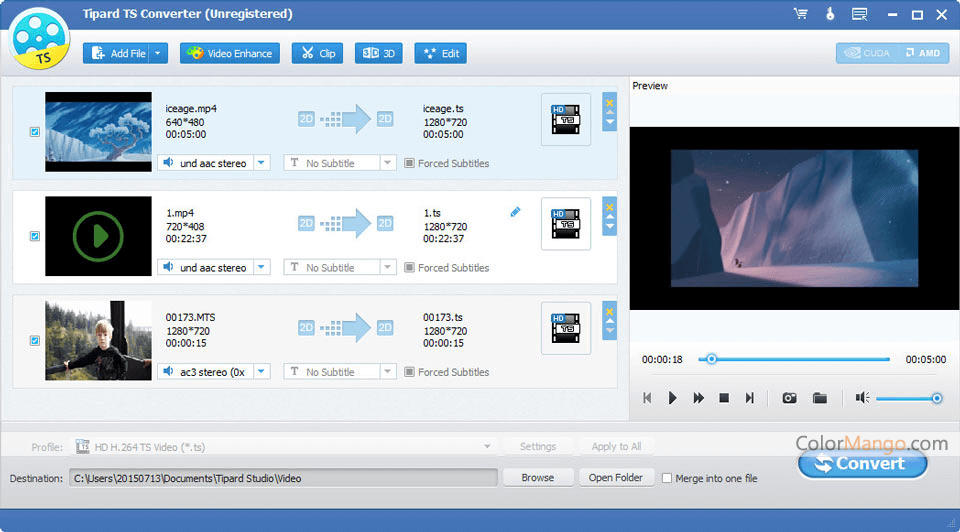Play the preview video
The image size is (960, 532).
pos(672,398)
